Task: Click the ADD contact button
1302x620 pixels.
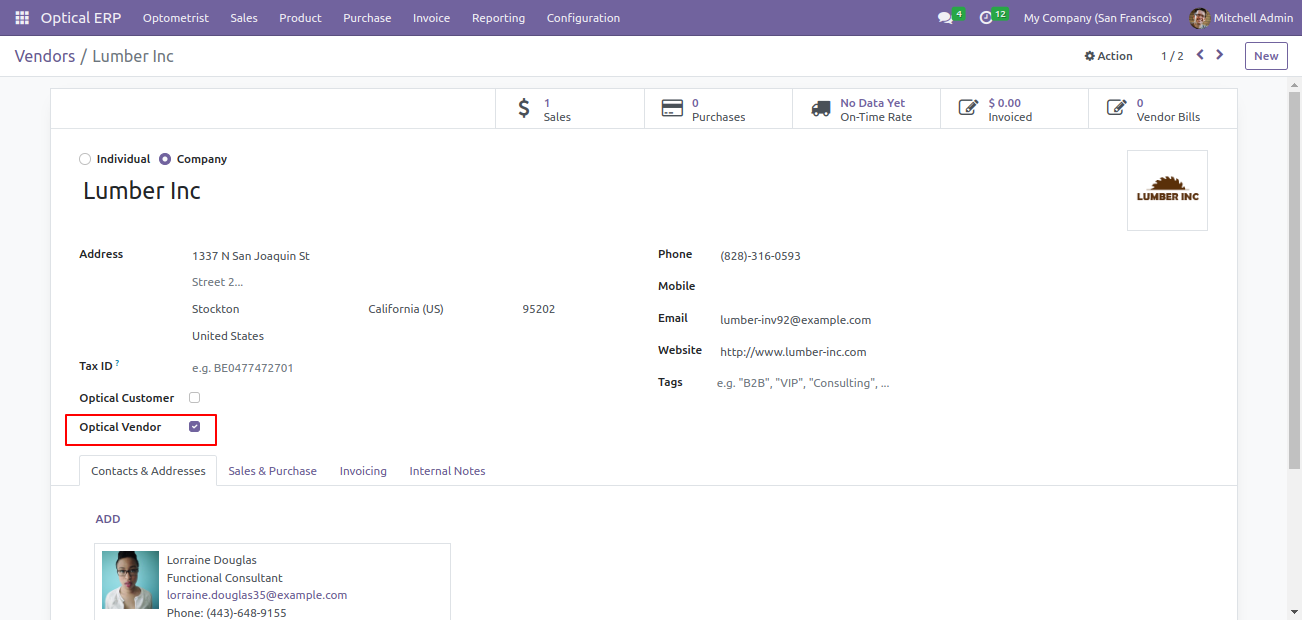Action: [108, 519]
